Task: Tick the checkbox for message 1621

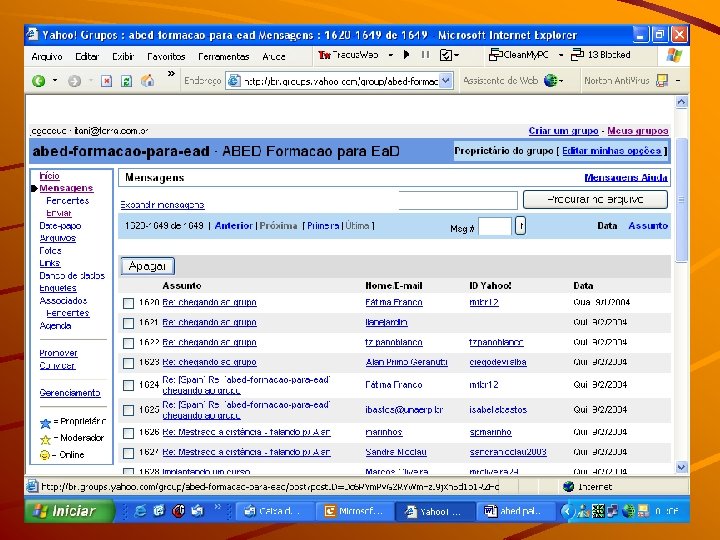Action: coord(129,323)
